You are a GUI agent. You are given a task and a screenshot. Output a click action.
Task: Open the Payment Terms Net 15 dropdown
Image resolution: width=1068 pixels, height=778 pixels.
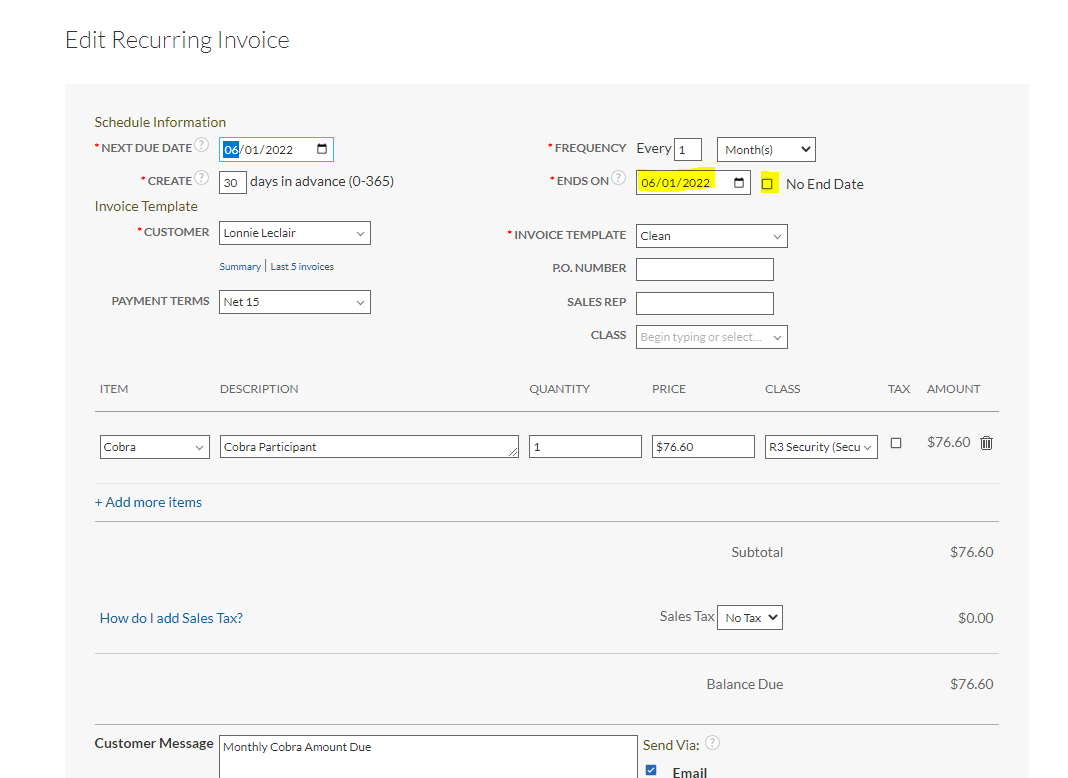295,302
